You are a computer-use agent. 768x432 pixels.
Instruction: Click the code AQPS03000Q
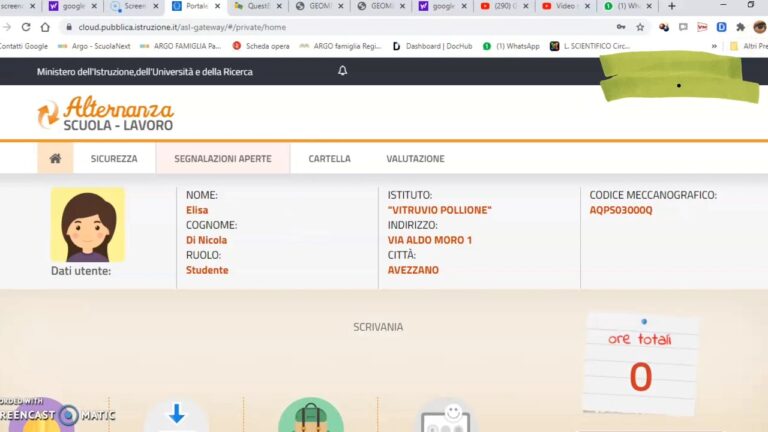click(x=621, y=210)
